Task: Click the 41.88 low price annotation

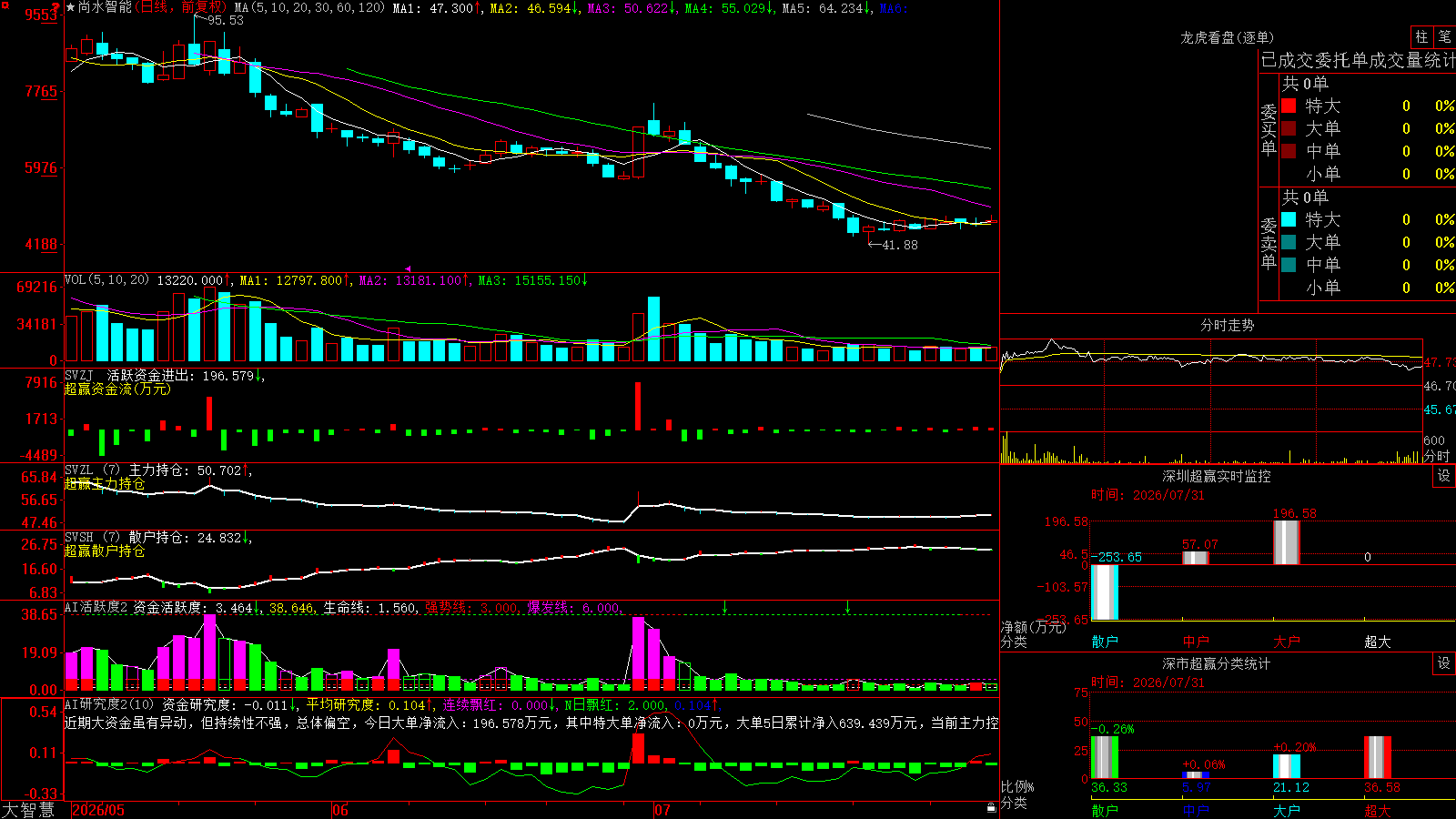Action: [900, 245]
